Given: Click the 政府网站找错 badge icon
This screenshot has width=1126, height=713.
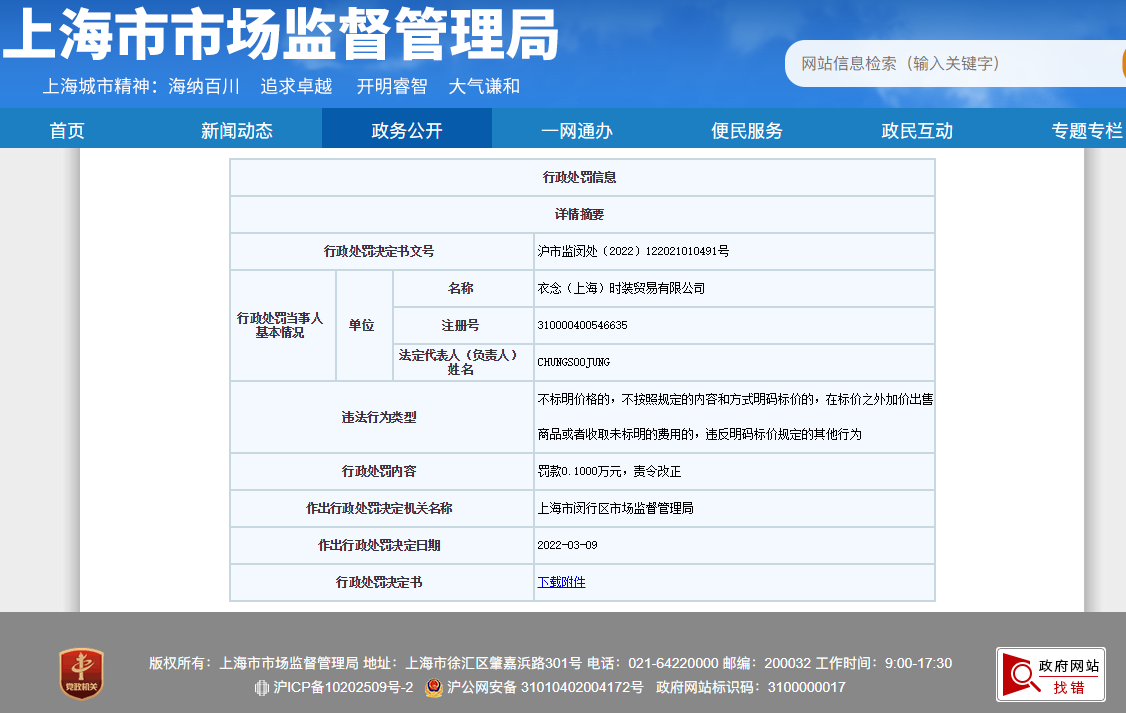Looking at the screenshot, I should pos(1051,674).
